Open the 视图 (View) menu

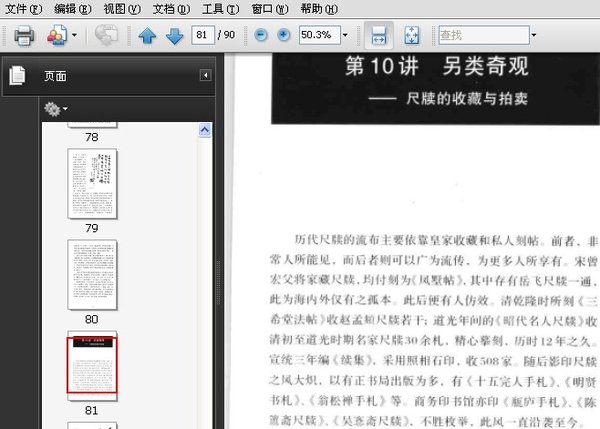122,8
